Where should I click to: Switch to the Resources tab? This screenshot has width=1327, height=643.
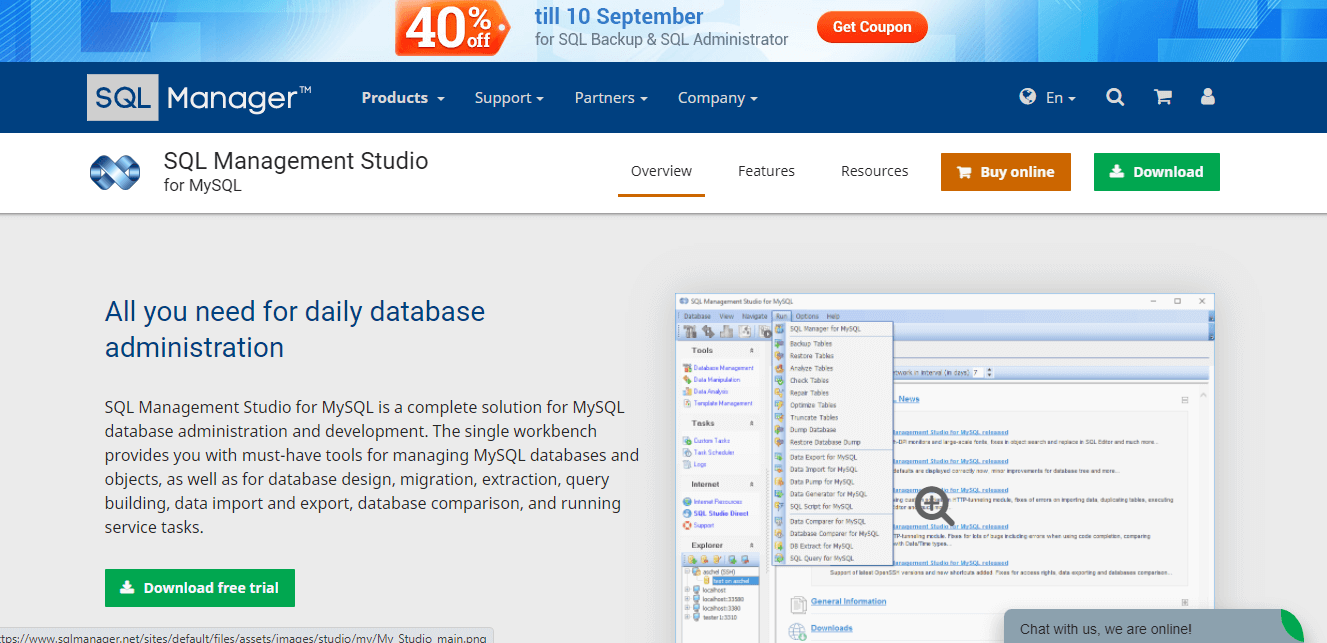[874, 172]
